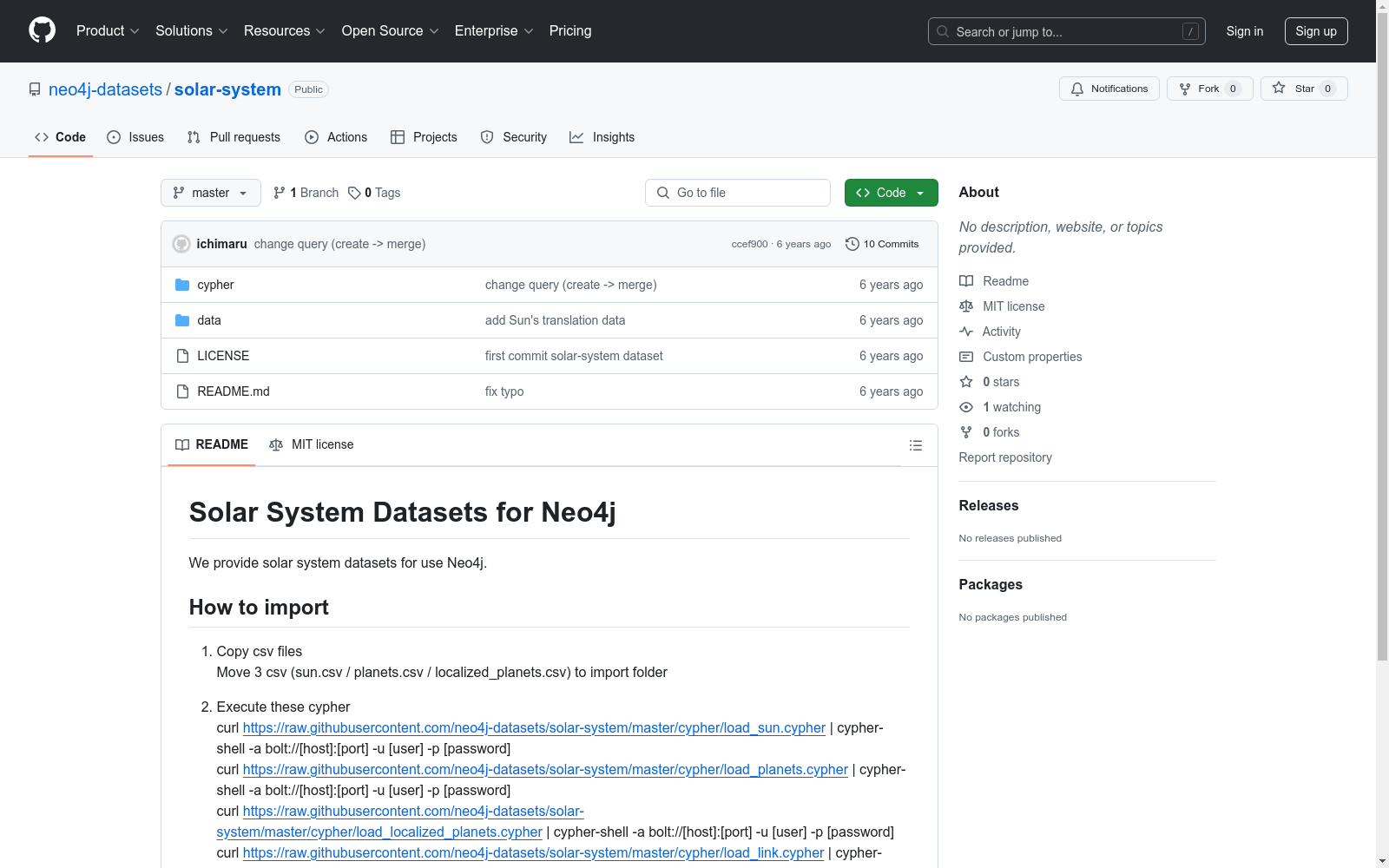Open the data folder icon

click(182, 320)
